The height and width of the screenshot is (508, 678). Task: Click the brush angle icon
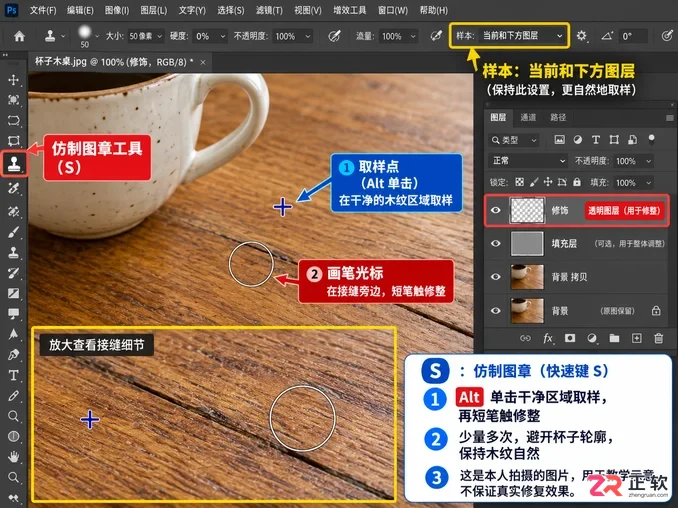(607, 35)
